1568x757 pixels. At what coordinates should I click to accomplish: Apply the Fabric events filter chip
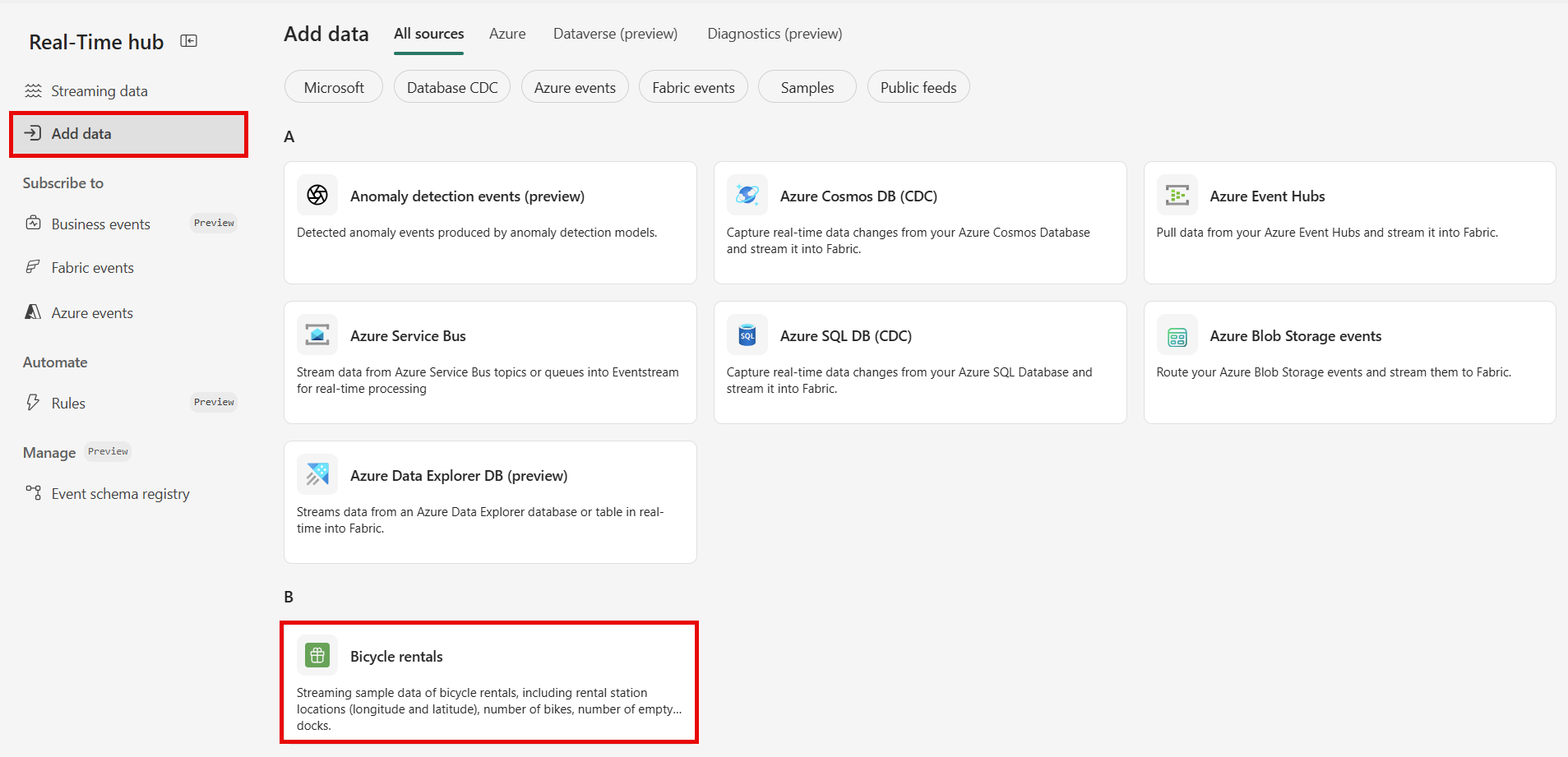[x=693, y=87]
